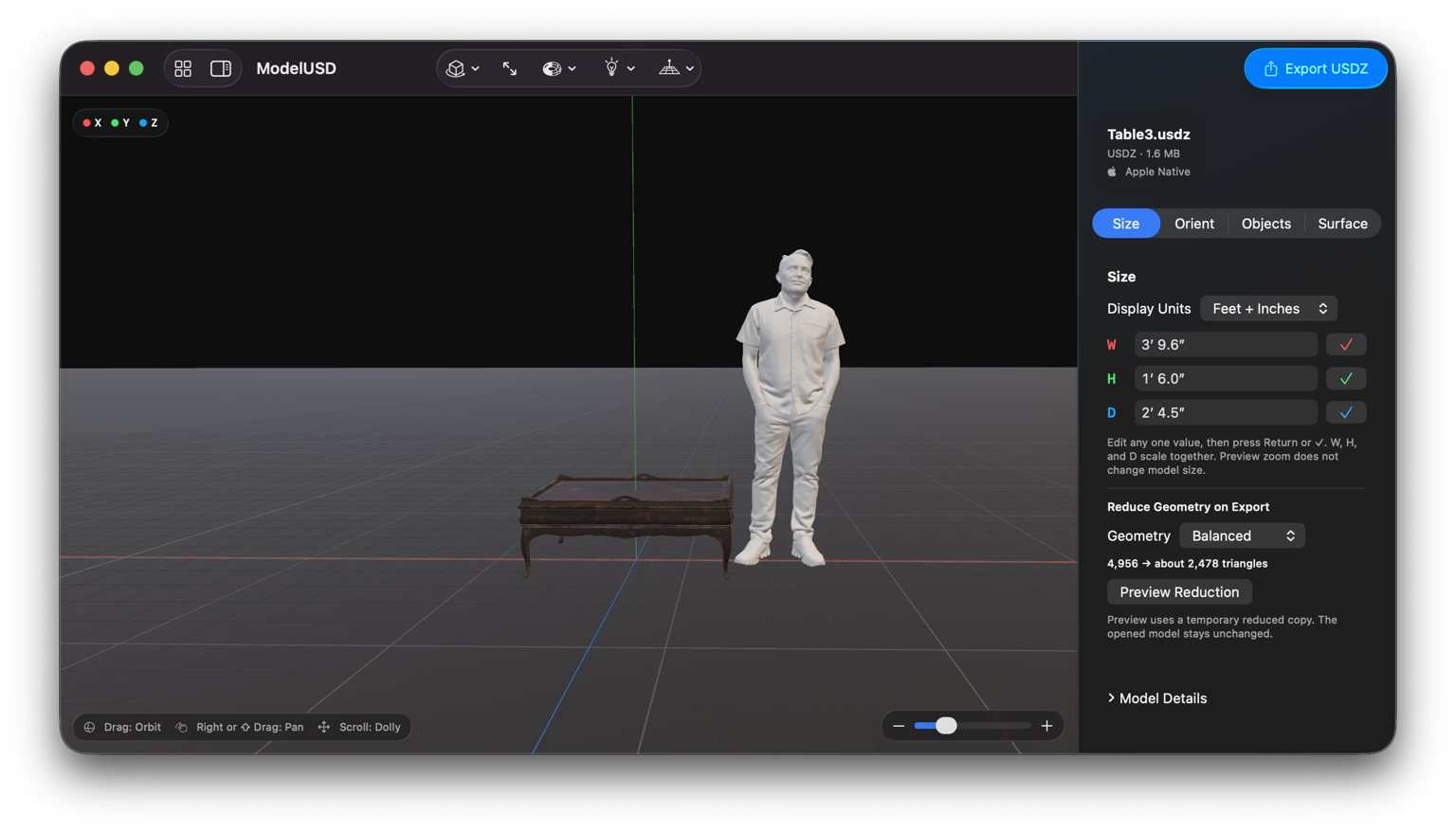Click the human scale figure in viewport
The height and width of the screenshot is (833, 1456).
pyautogui.click(x=789, y=408)
